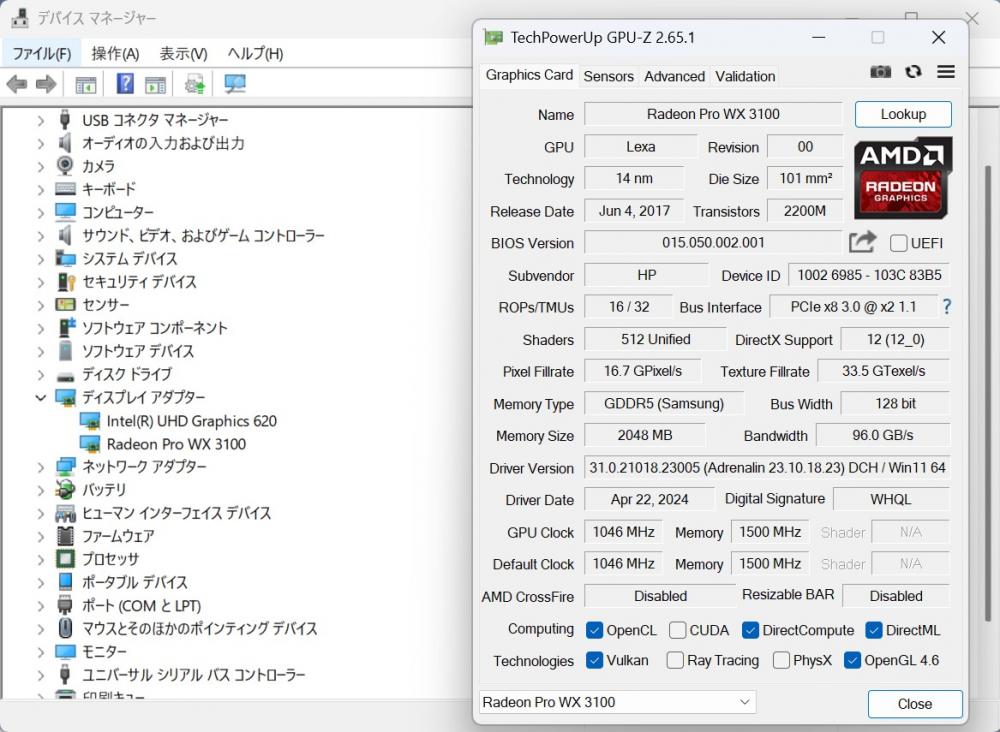Click the GPU-Z Close button
This screenshot has width=1000, height=732.
click(x=915, y=704)
